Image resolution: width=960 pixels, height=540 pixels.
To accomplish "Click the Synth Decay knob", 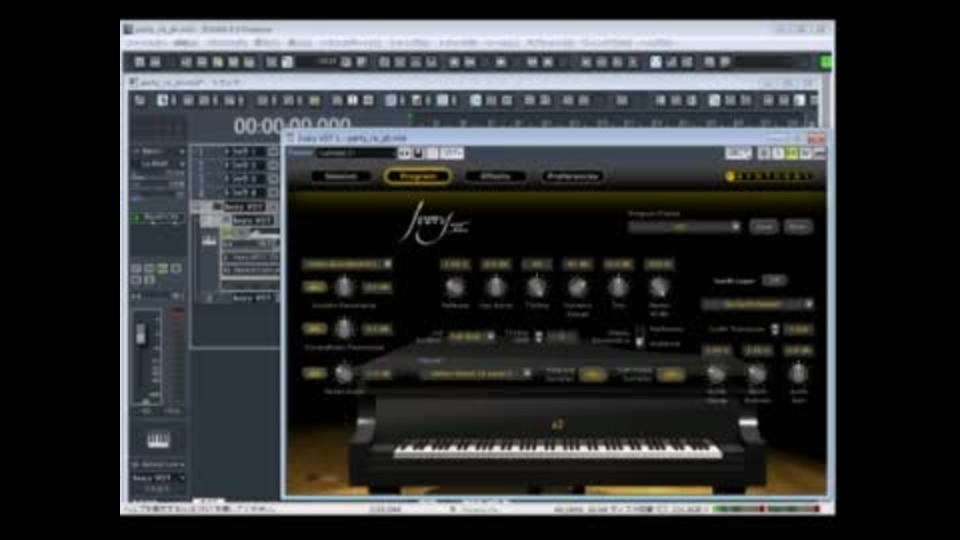I will click(716, 373).
